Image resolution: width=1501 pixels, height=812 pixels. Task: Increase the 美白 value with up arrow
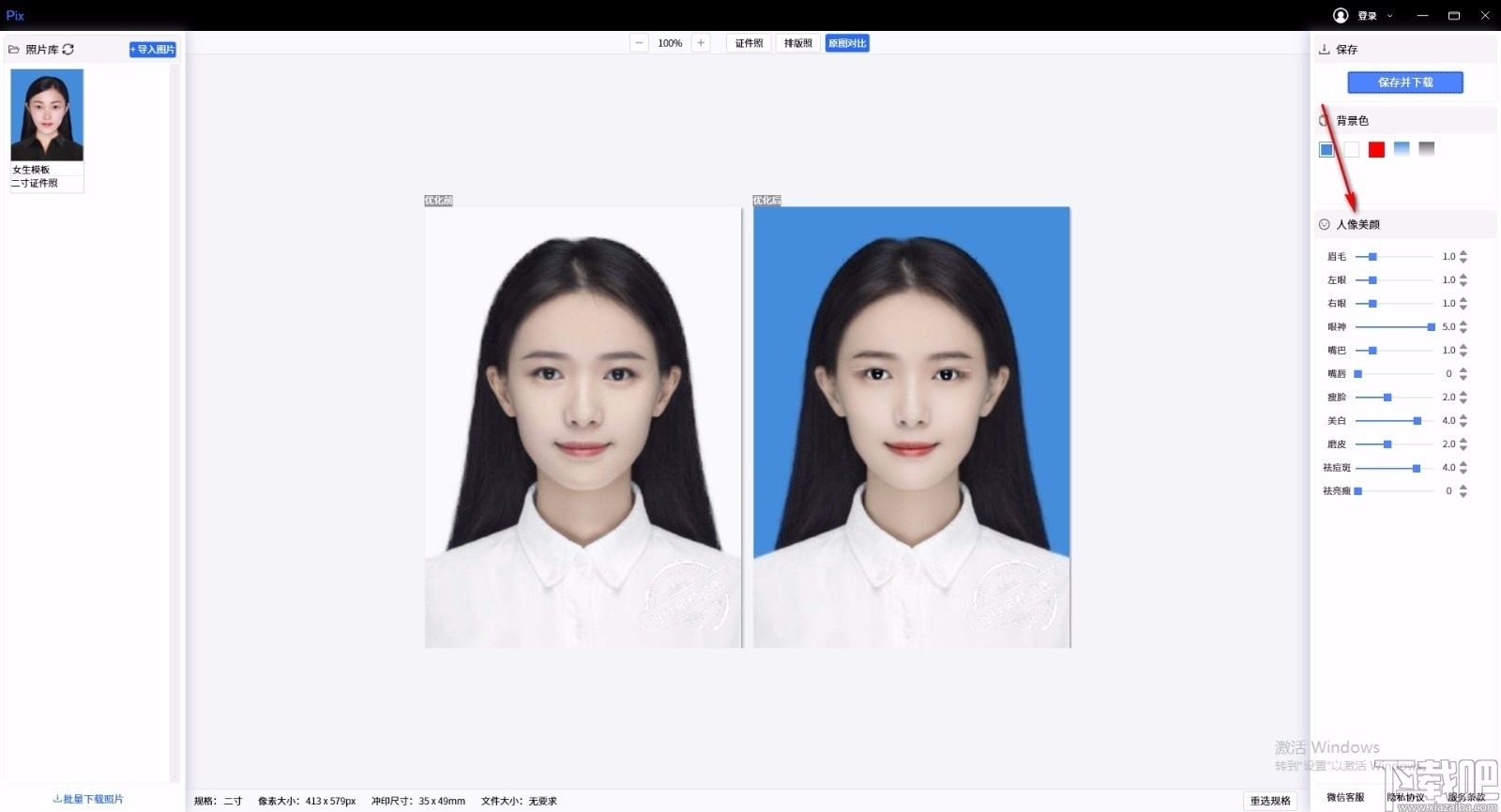[1463, 417]
